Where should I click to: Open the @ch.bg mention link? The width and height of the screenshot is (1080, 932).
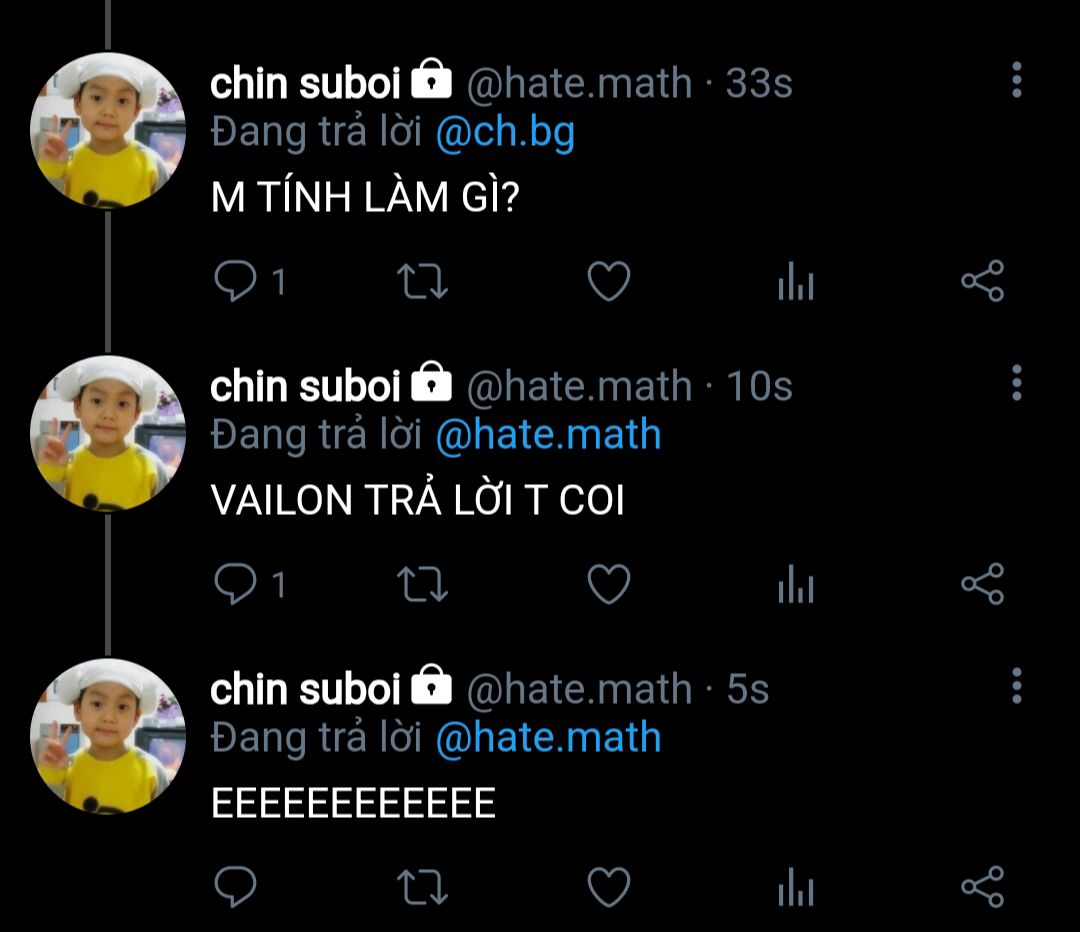506,133
